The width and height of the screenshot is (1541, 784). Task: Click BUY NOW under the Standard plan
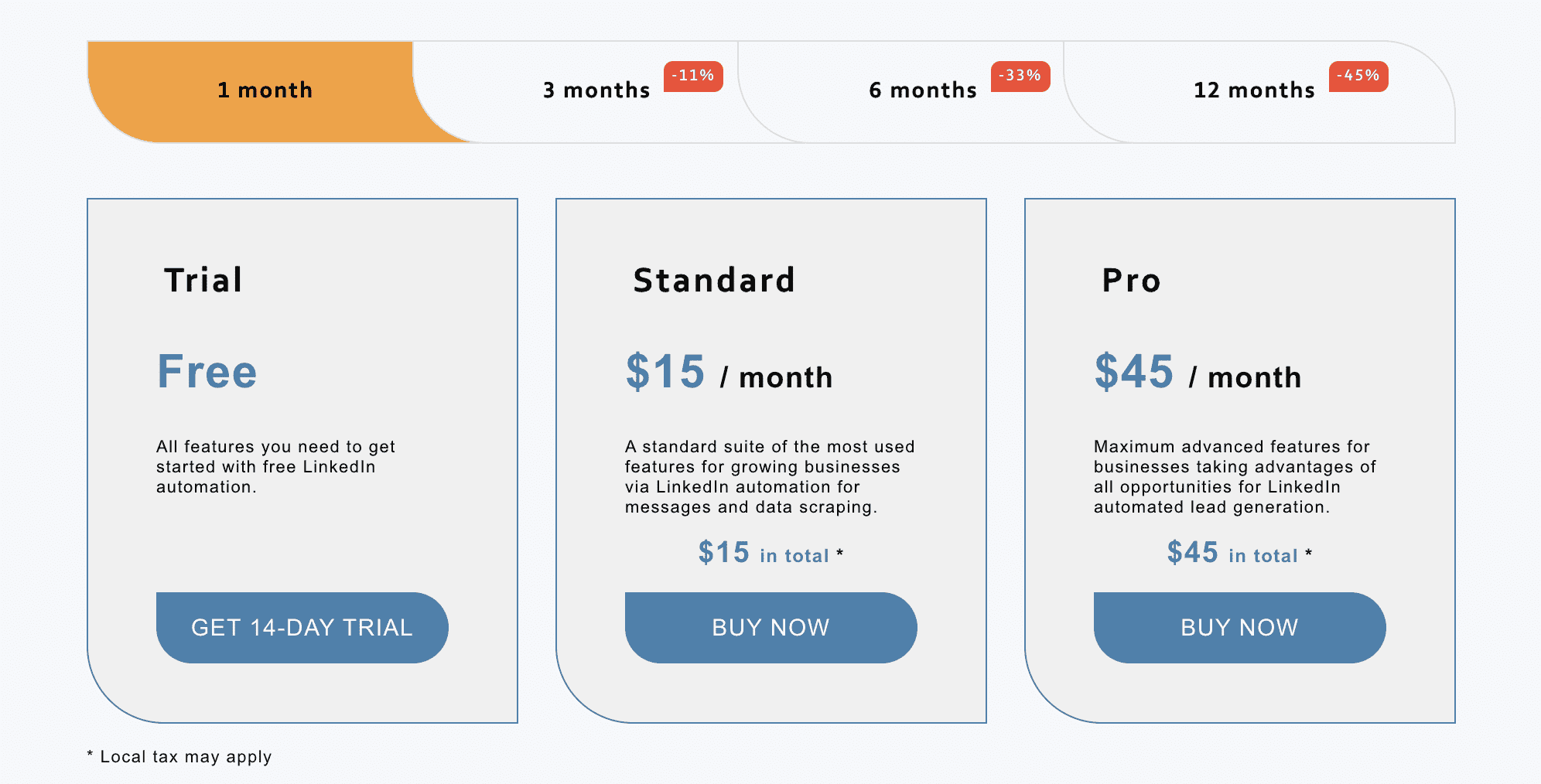[770, 627]
